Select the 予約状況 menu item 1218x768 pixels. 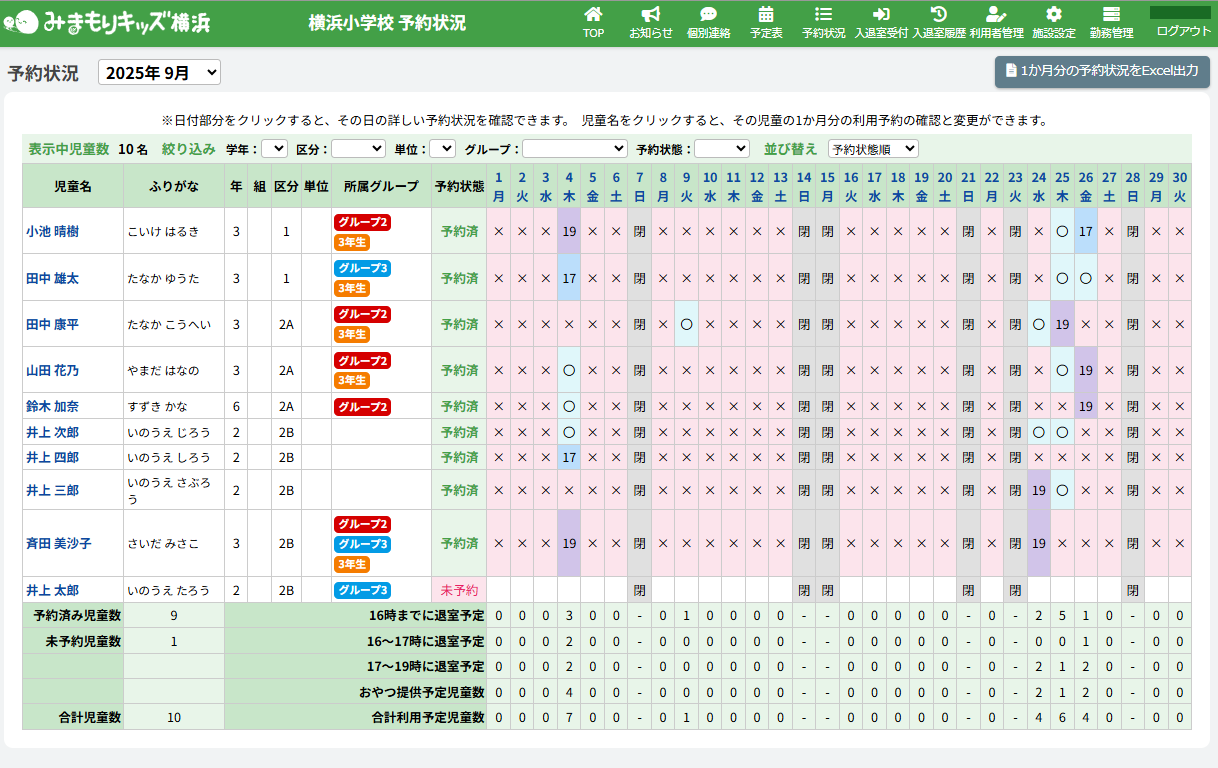click(x=823, y=22)
